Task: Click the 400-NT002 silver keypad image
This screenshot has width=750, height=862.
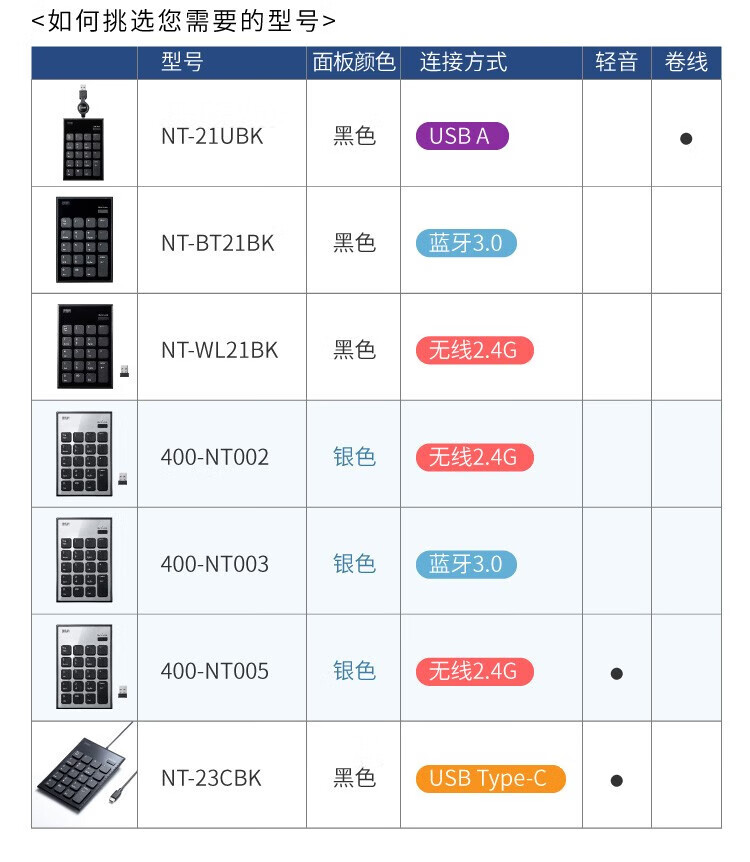Action: click(x=86, y=454)
